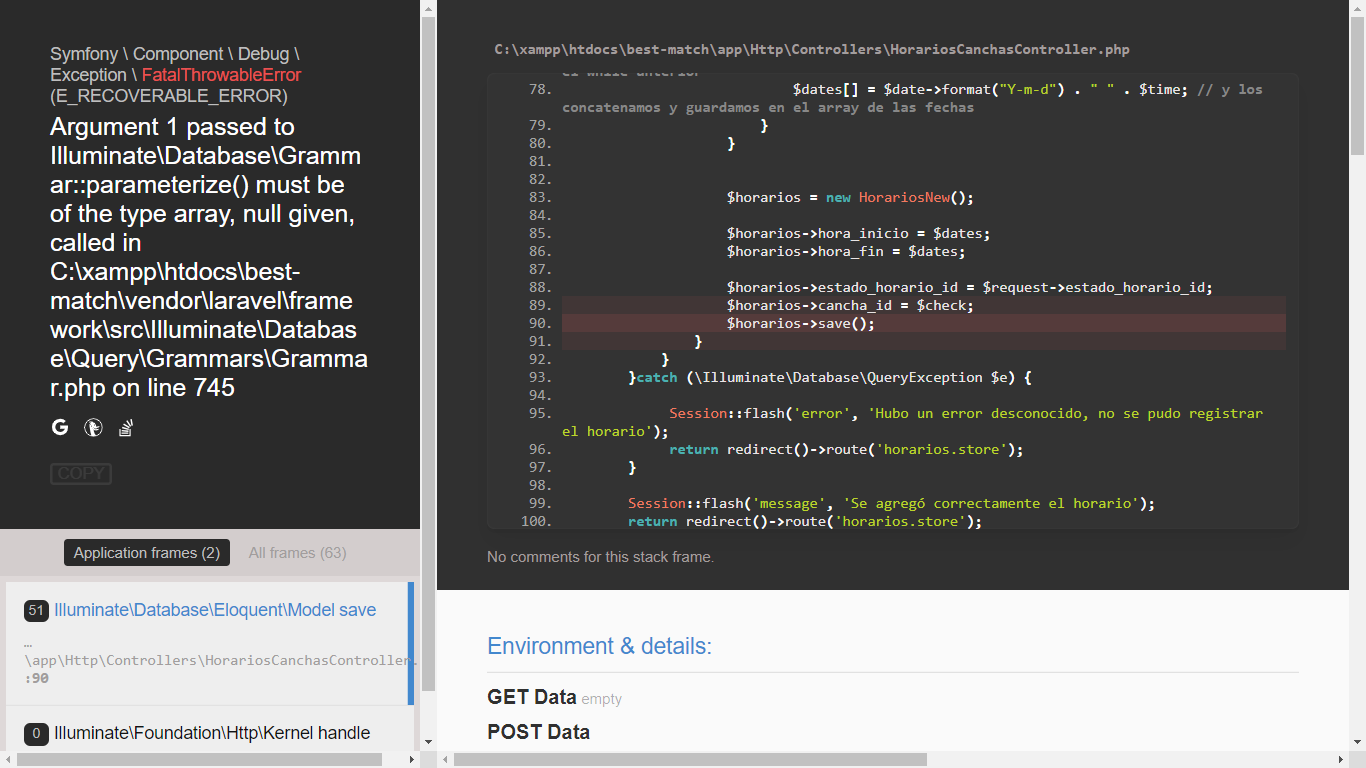This screenshot has width=1366, height=768.
Task: Click line 96 return redirect statement
Action: tap(846, 449)
